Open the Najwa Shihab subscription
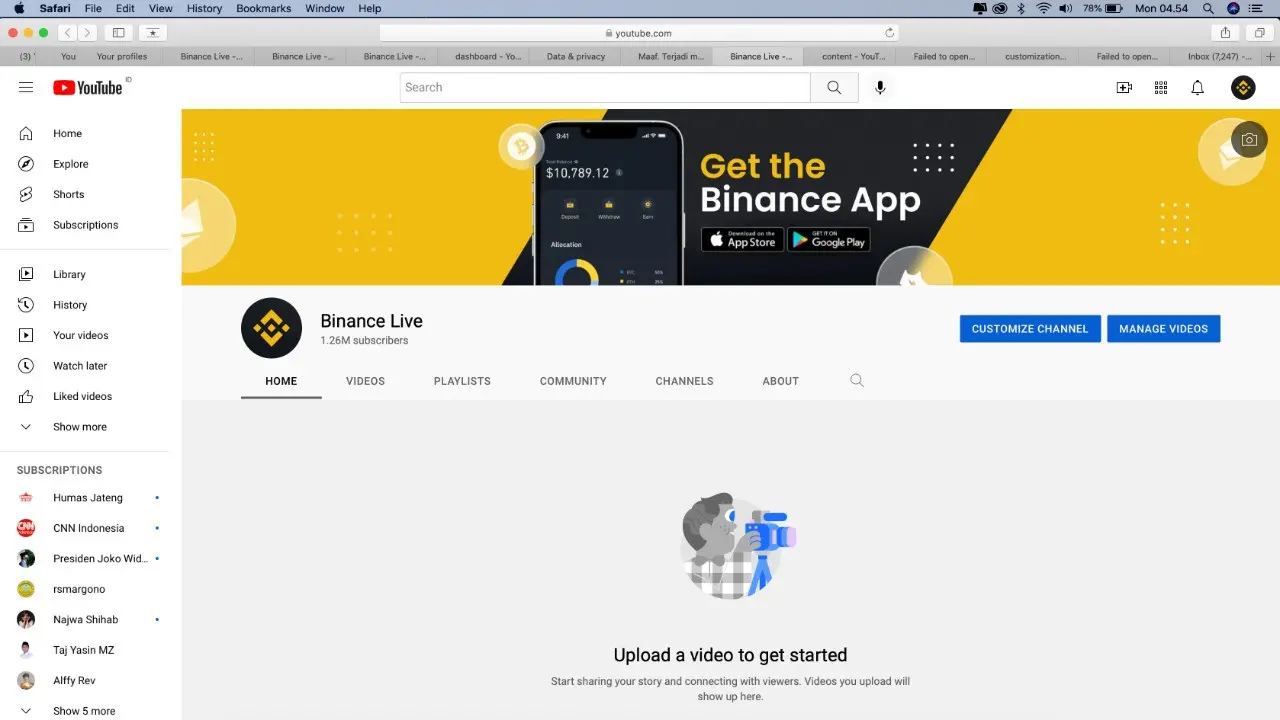This screenshot has height=720, width=1280. [x=84, y=619]
